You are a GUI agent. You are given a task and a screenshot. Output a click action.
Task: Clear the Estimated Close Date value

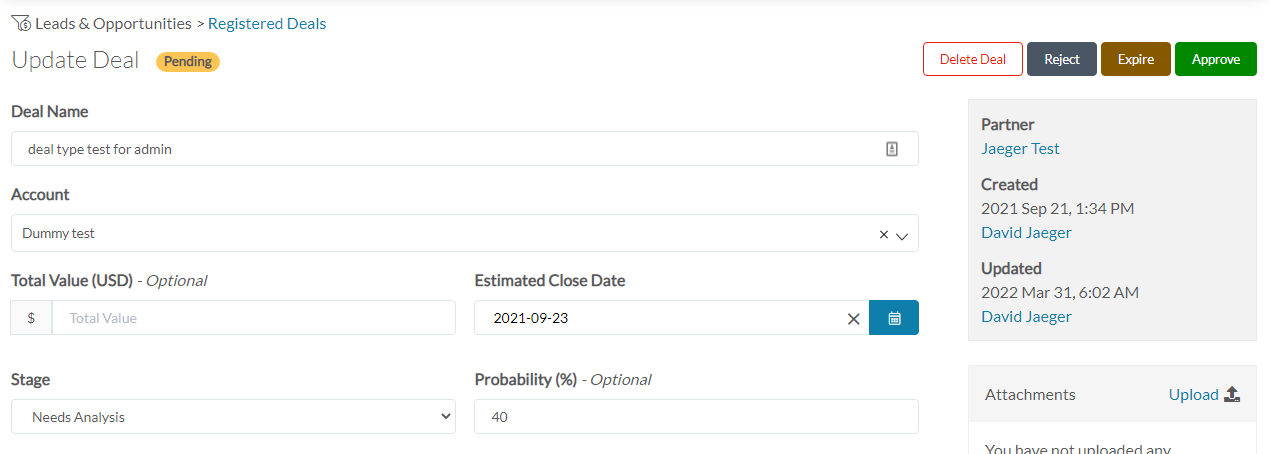coord(853,318)
